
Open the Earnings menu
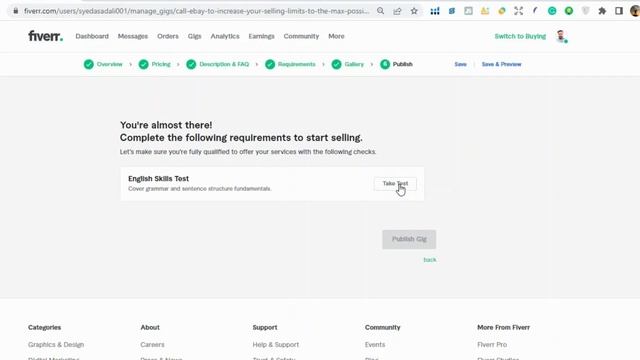[261, 36]
